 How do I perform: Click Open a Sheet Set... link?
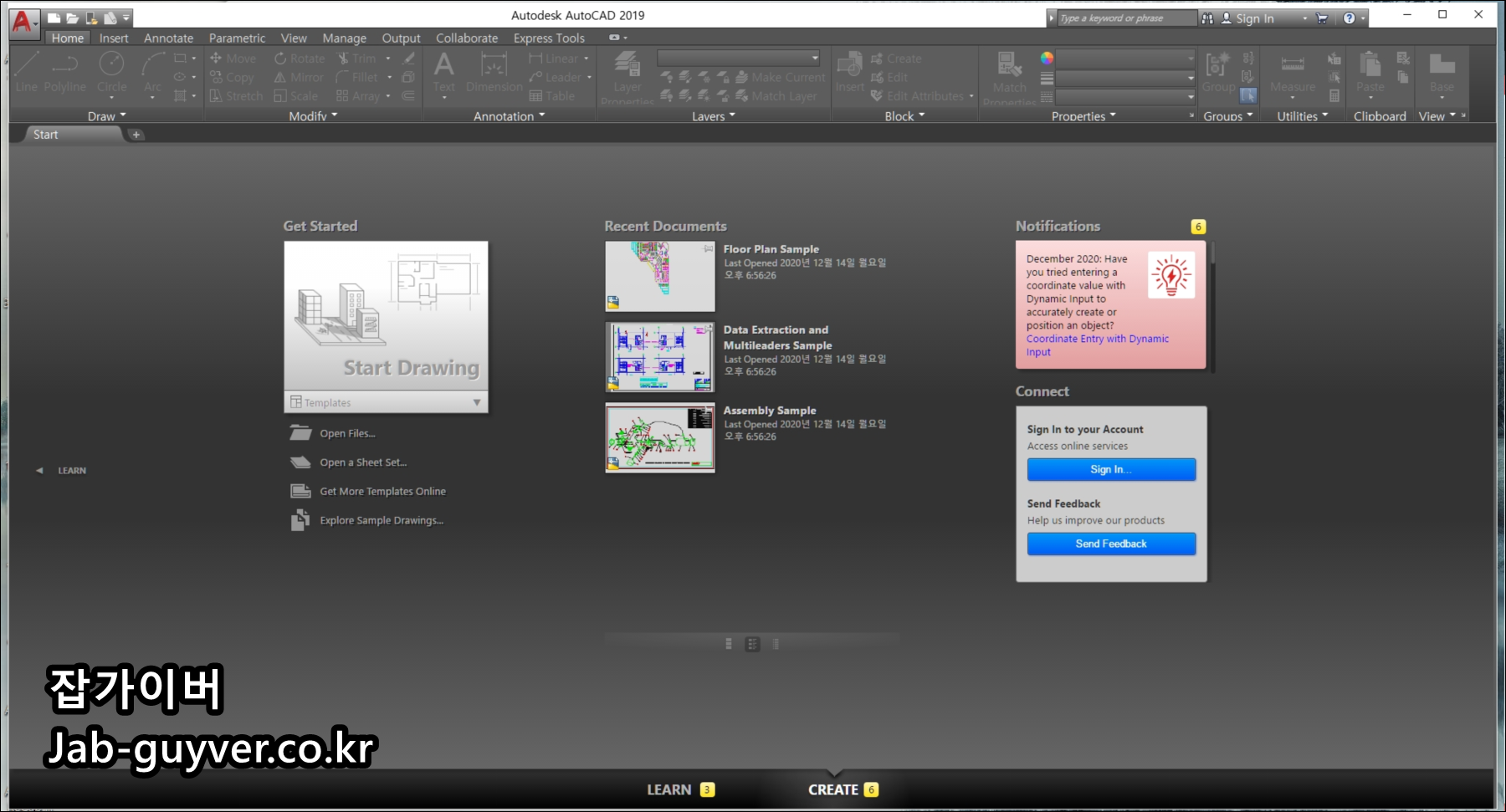point(363,462)
